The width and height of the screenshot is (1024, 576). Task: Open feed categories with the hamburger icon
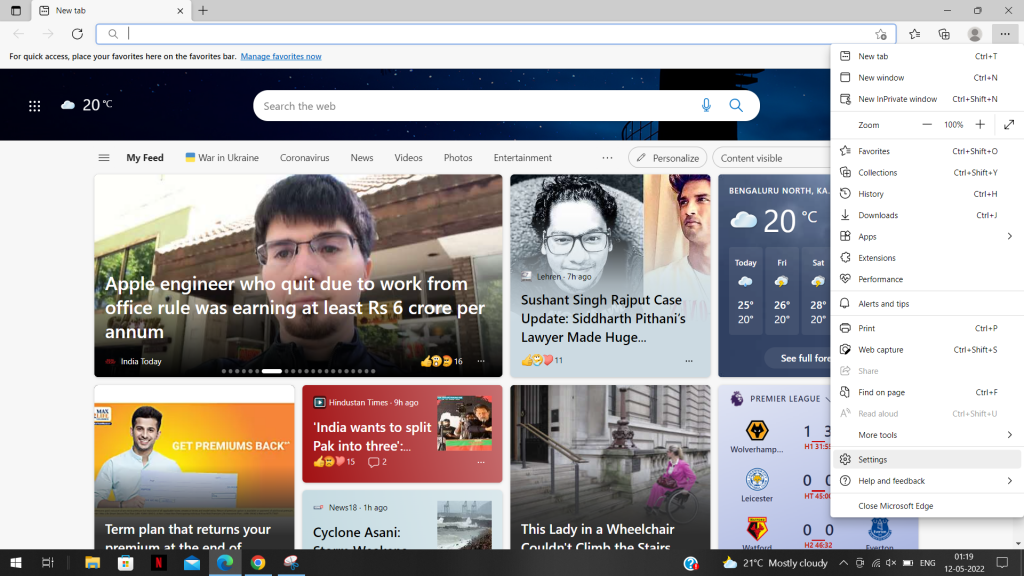104,157
